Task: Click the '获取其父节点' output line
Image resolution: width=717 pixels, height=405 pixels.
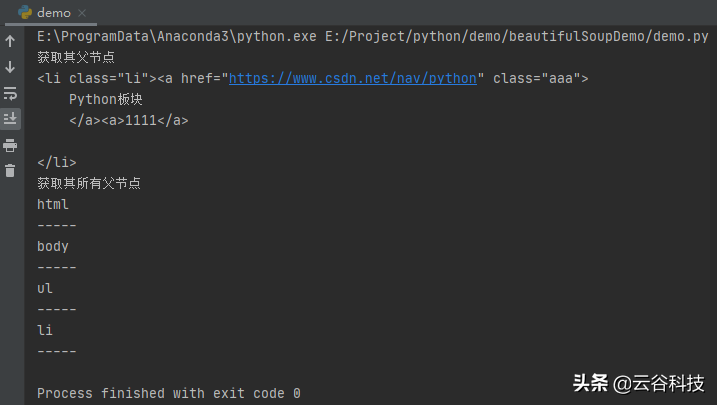Action: 76,58
